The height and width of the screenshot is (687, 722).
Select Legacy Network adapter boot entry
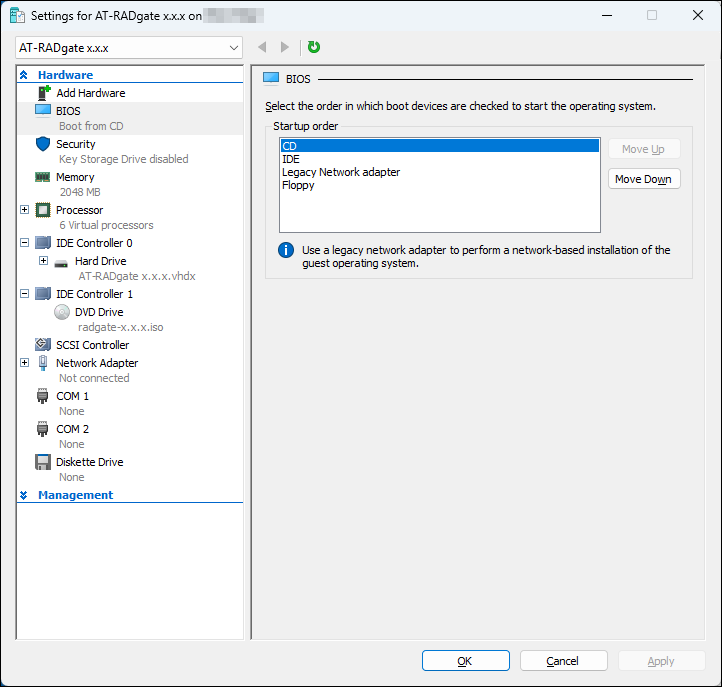click(341, 172)
